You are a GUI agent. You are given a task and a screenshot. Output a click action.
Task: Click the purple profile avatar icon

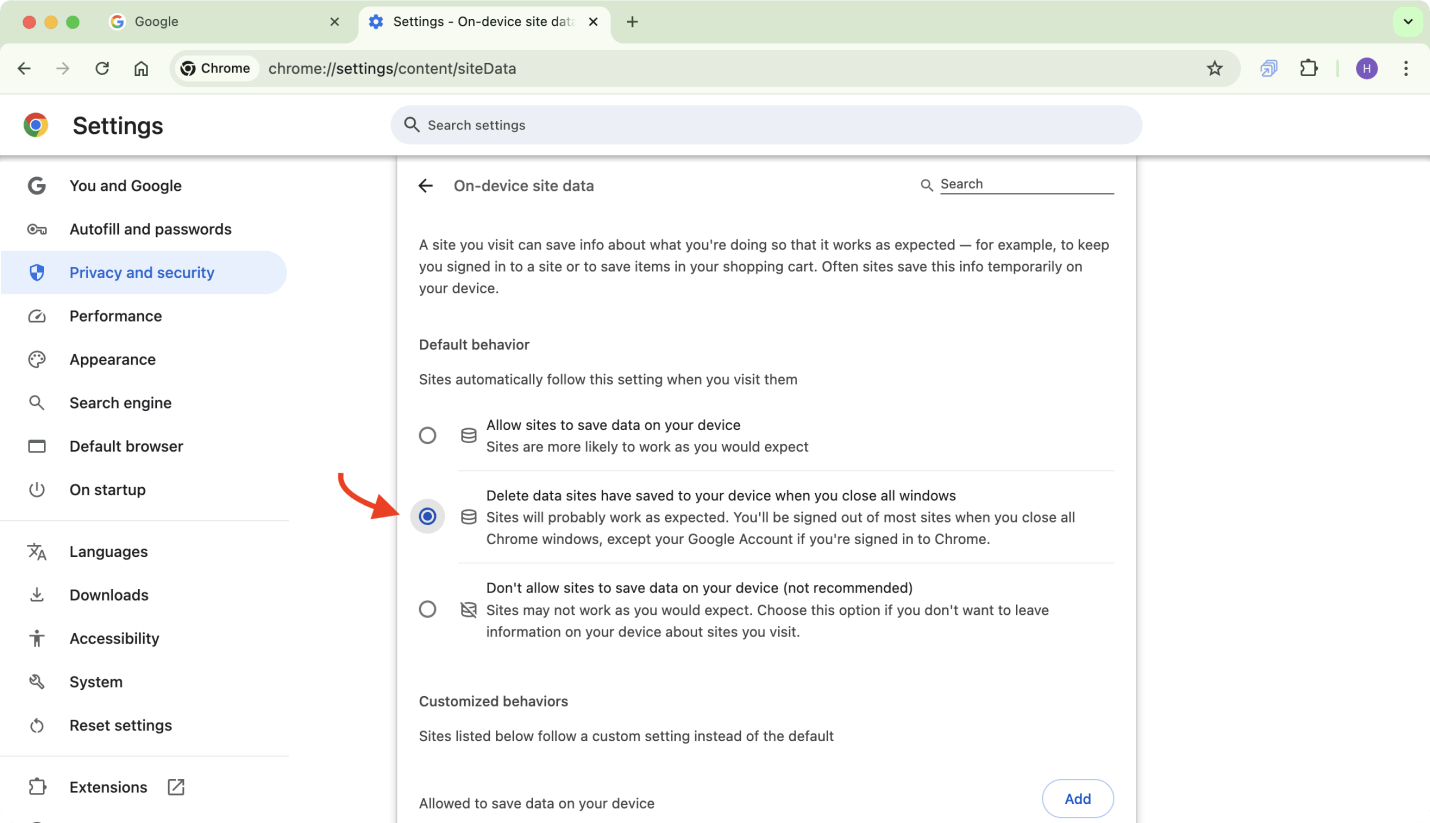click(1366, 69)
